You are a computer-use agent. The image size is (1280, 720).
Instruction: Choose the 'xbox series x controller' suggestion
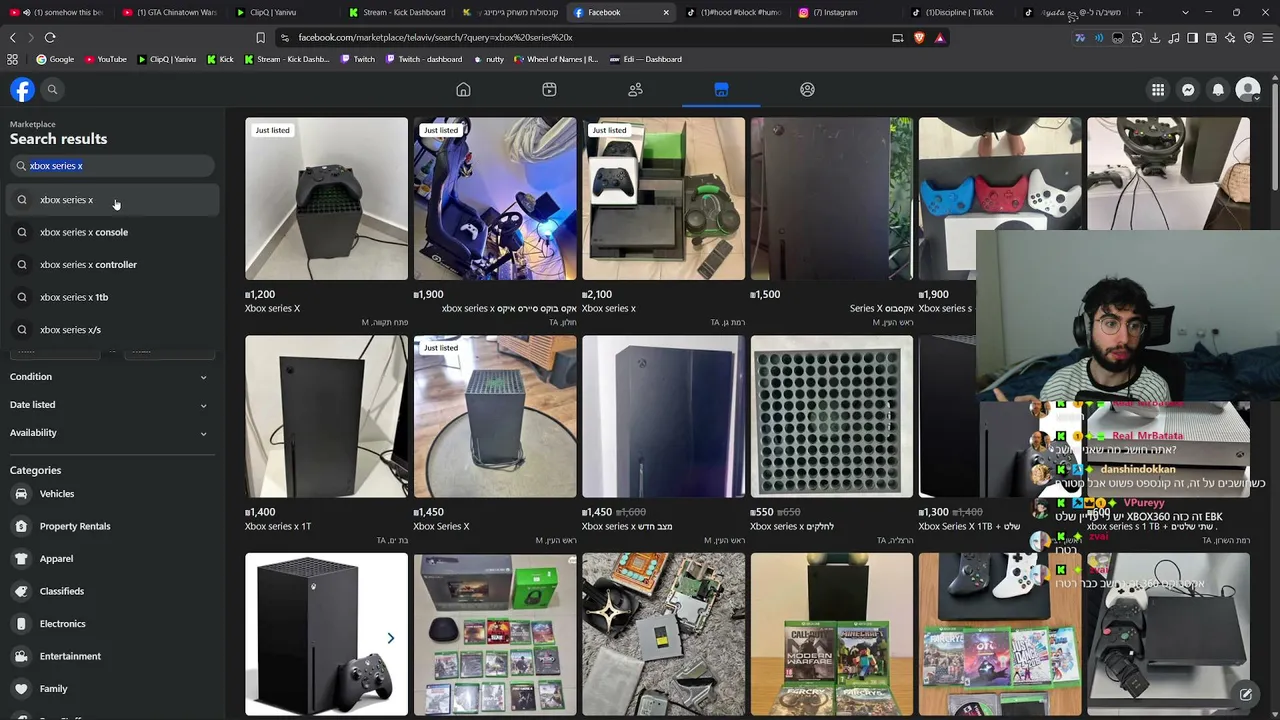coord(111,265)
